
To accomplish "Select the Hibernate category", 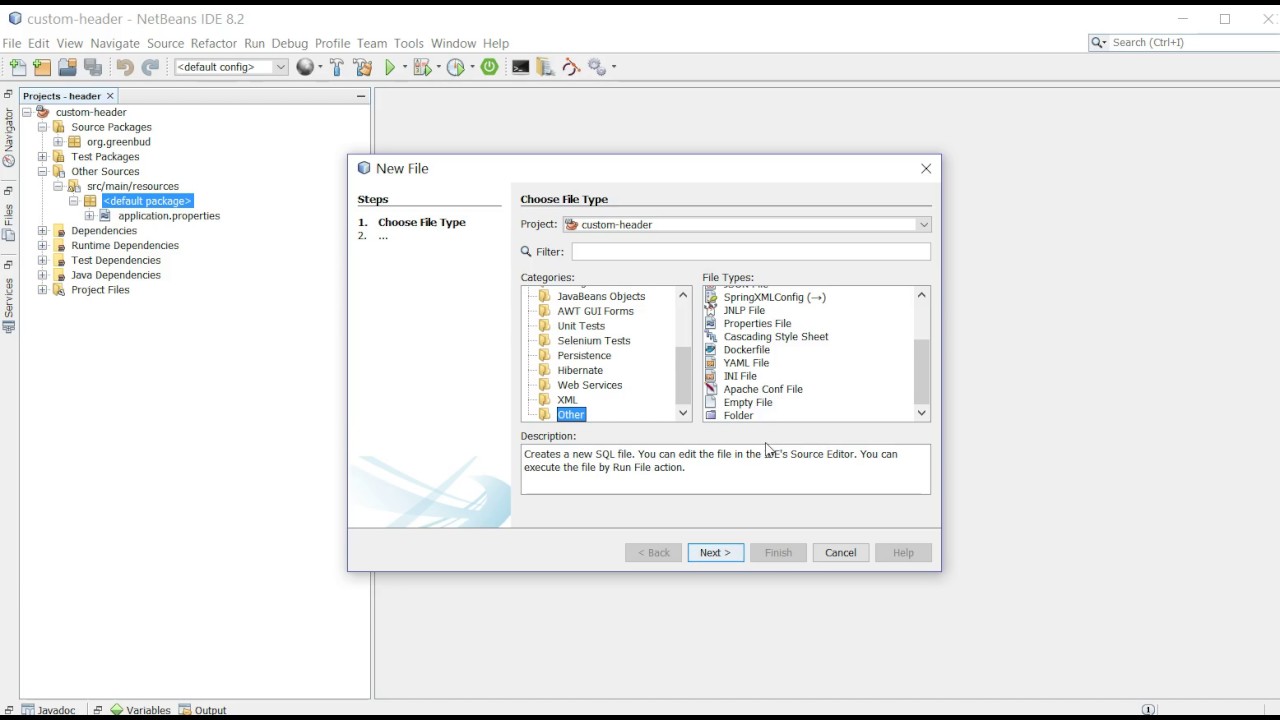I will (x=580, y=370).
